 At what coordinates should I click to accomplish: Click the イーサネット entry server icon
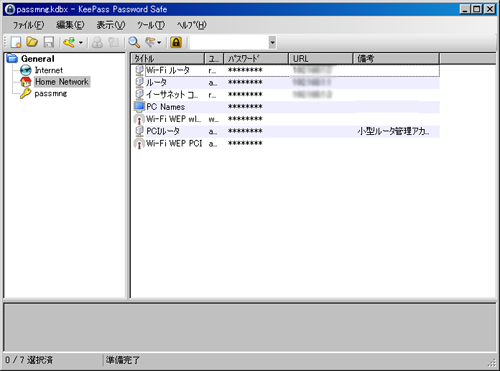(x=139, y=95)
